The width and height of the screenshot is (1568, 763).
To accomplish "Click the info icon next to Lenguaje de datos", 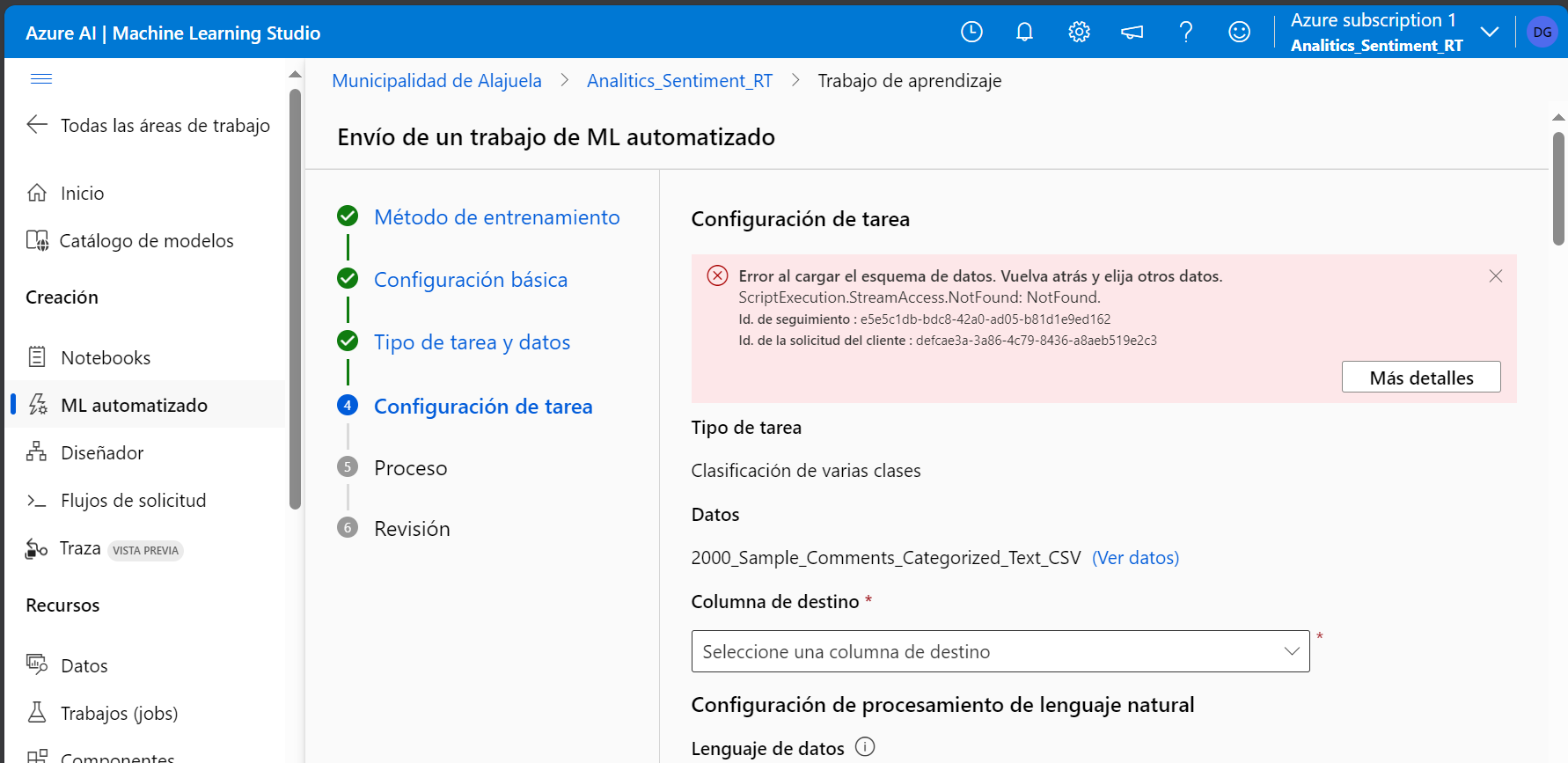I will click(x=865, y=747).
